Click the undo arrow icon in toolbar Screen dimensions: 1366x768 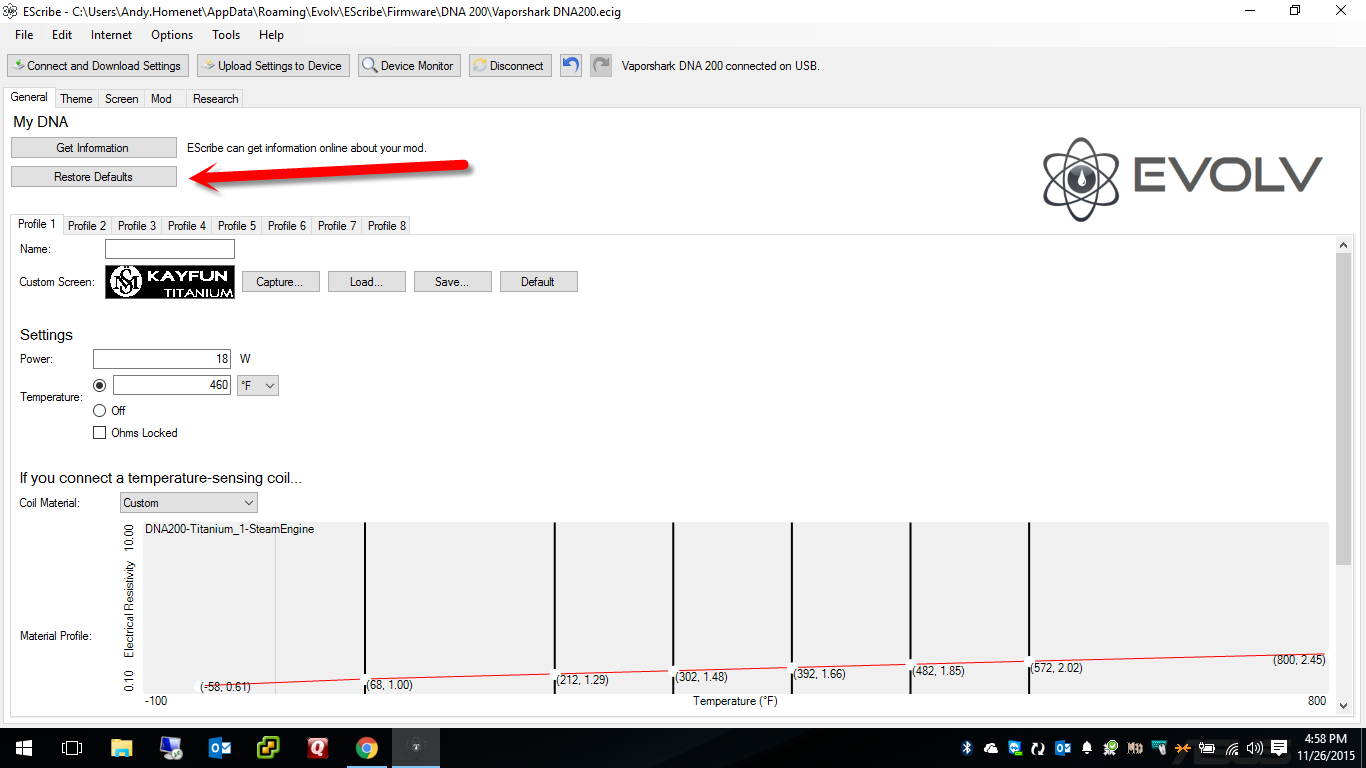tap(570, 66)
